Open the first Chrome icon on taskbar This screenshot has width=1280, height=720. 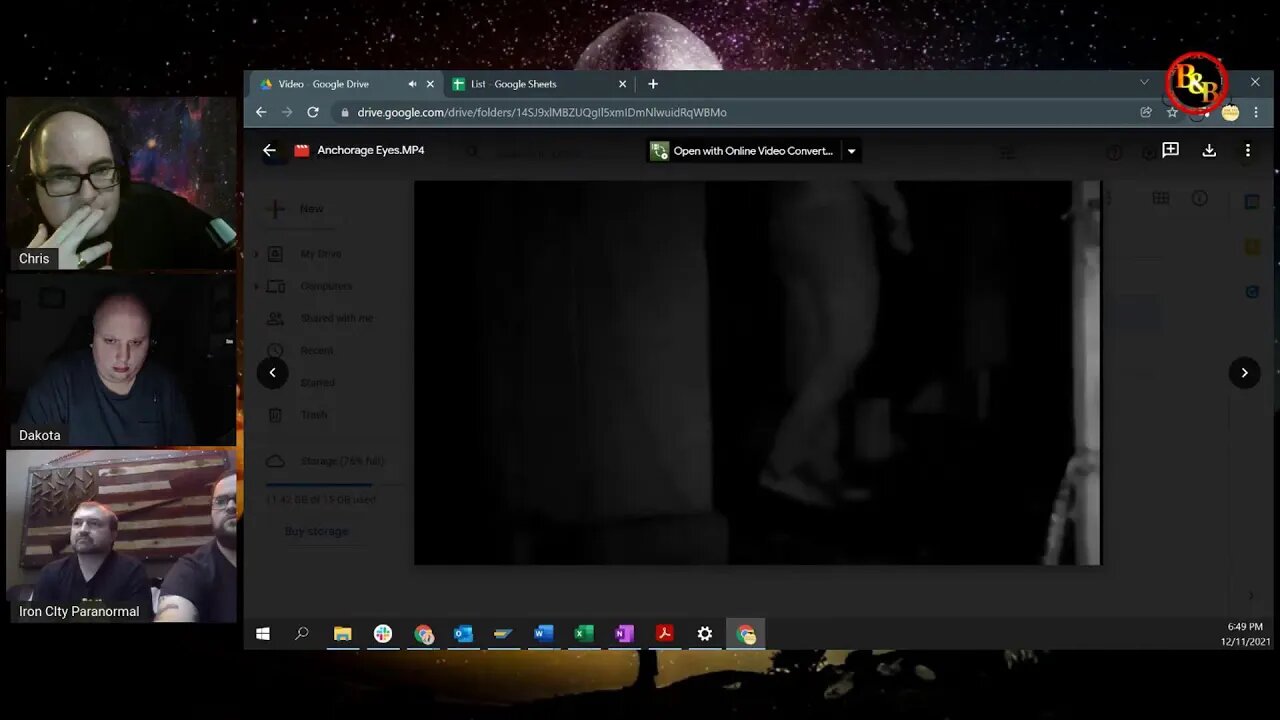pyautogui.click(x=424, y=633)
